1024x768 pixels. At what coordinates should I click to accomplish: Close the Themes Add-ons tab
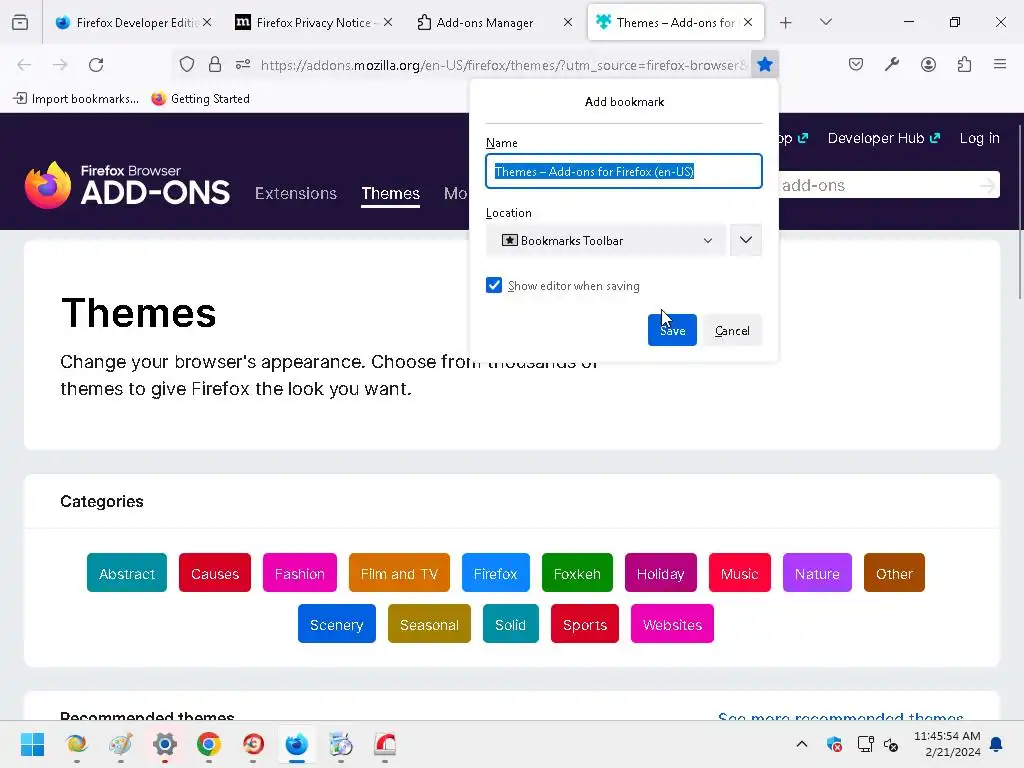tap(748, 22)
